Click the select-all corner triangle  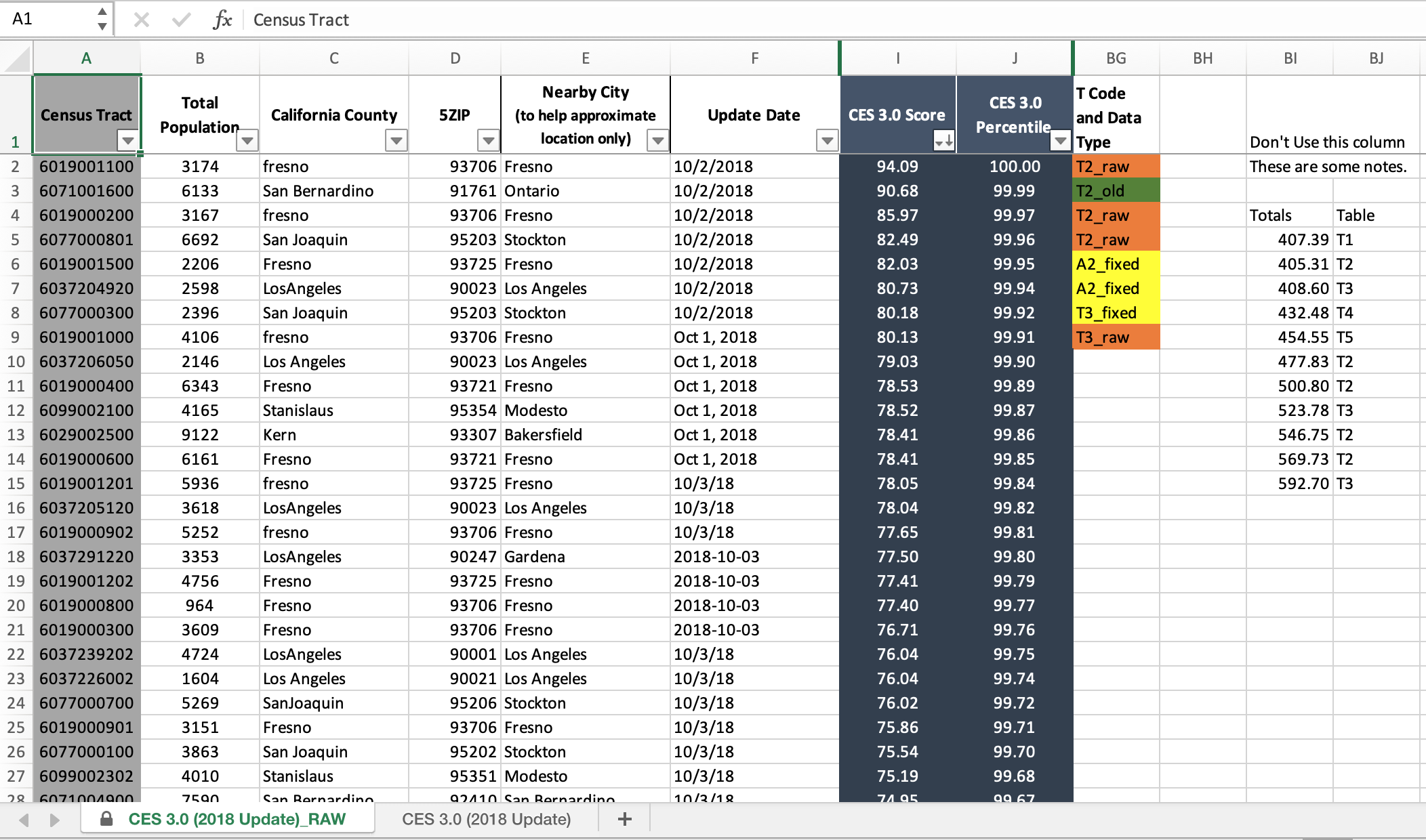[x=18, y=59]
